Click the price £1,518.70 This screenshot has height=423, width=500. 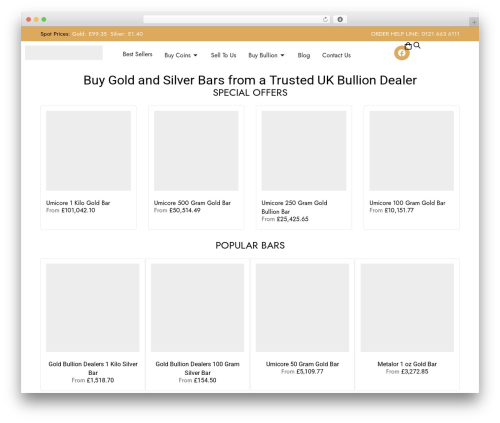tap(100, 380)
